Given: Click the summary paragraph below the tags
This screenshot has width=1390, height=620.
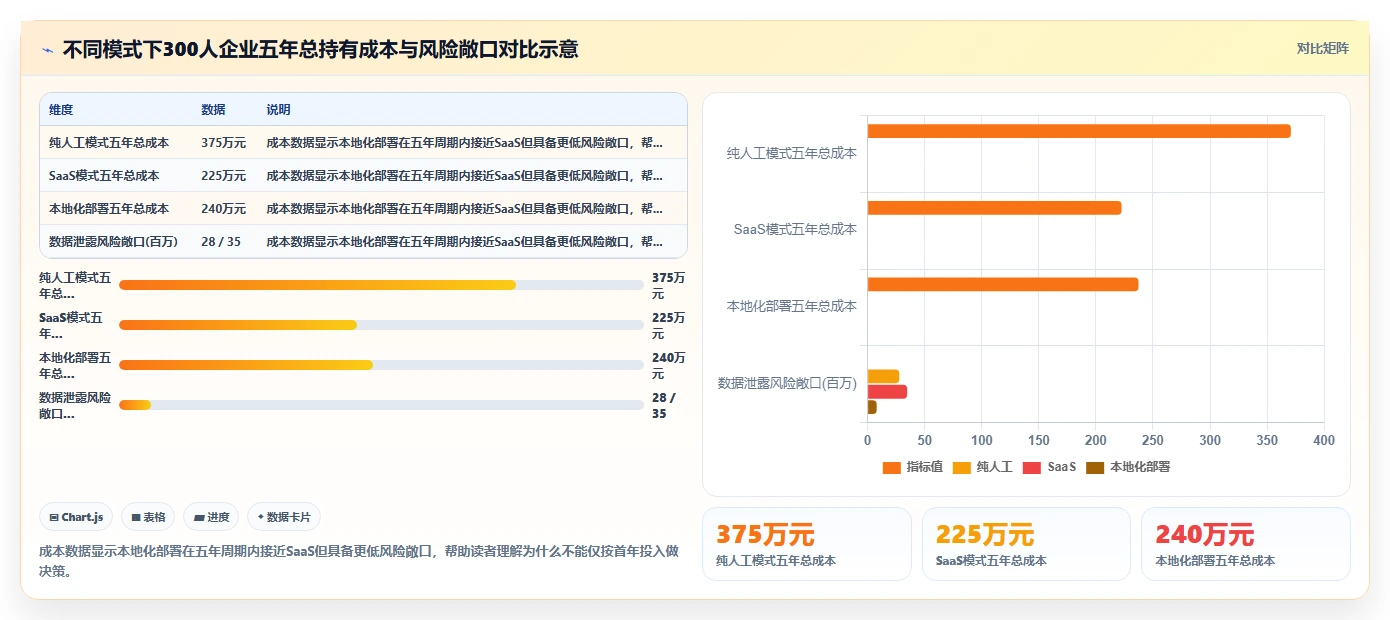Looking at the screenshot, I should pos(359,561).
